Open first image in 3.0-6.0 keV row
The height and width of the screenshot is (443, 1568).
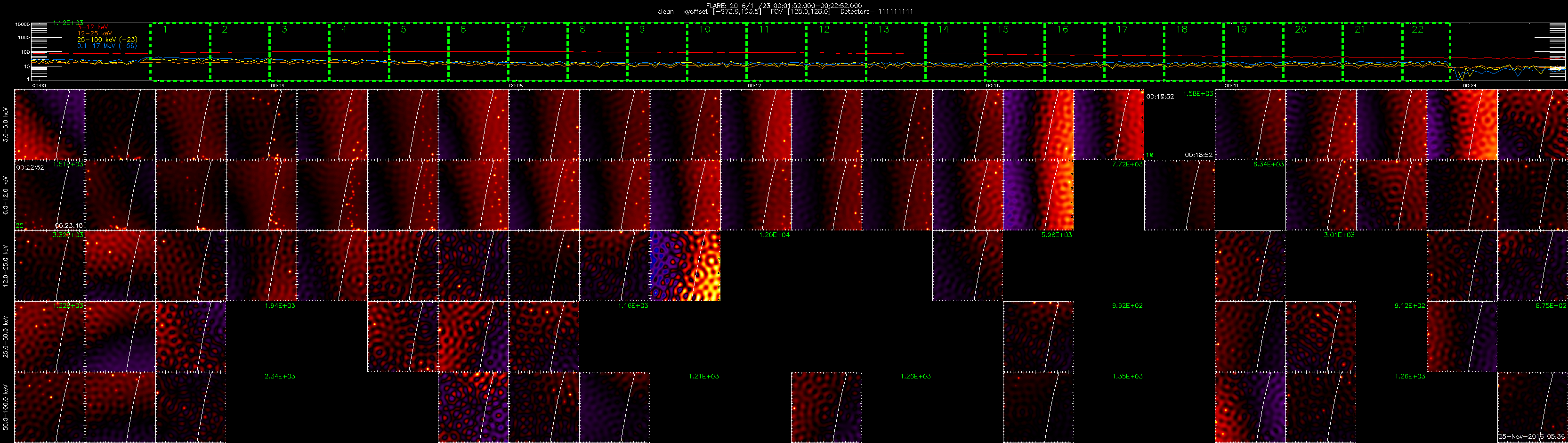tap(50, 125)
